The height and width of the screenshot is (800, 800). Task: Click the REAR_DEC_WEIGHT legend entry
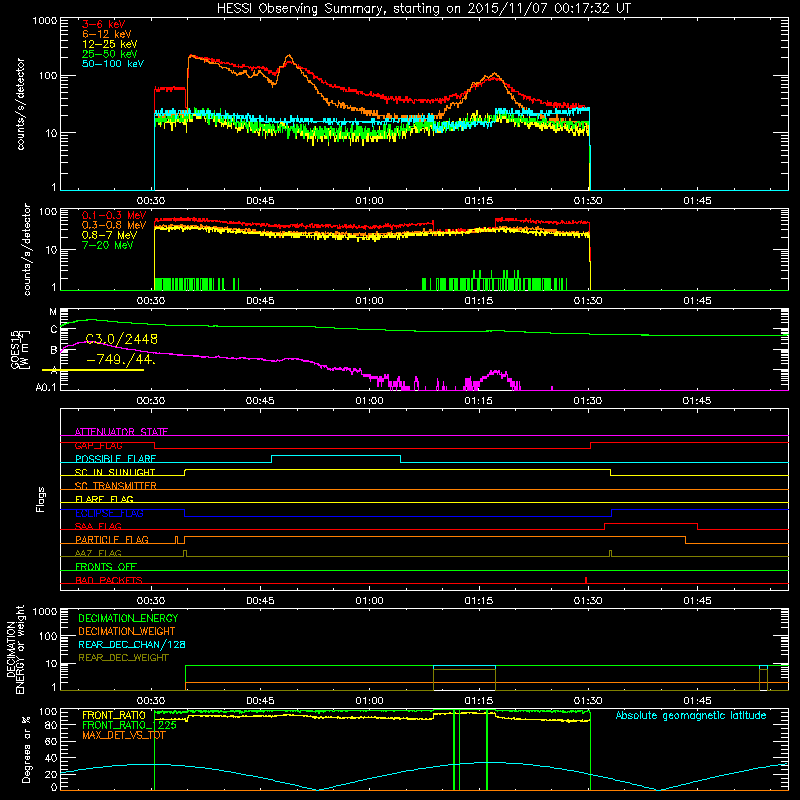123,658
